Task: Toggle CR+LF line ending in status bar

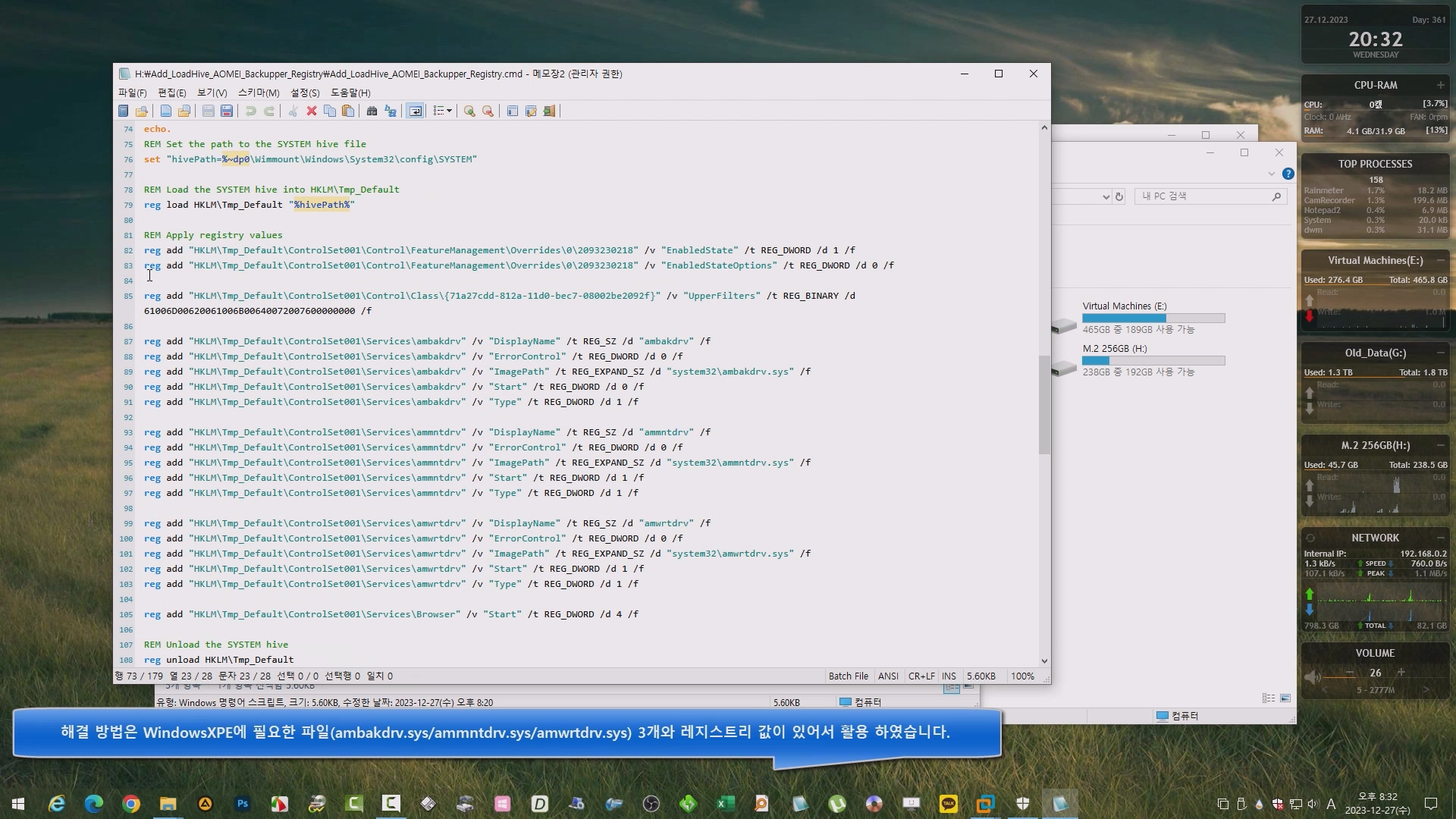Action: click(x=921, y=676)
